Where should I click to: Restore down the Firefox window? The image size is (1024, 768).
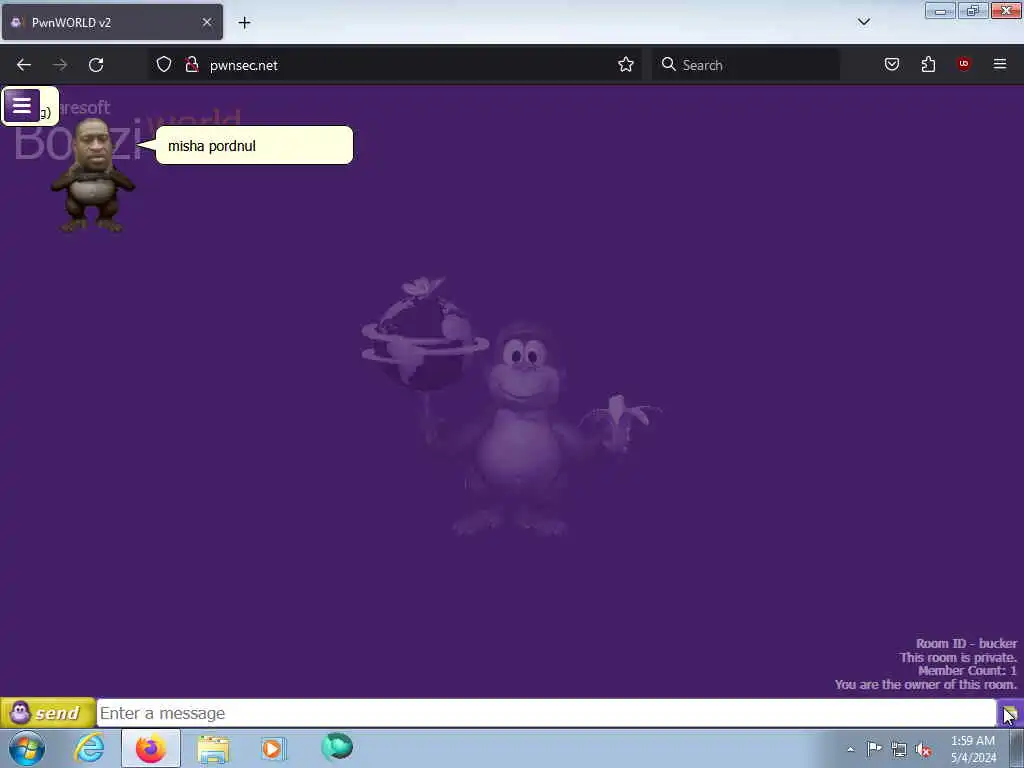pyautogui.click(x=973, y=10)
